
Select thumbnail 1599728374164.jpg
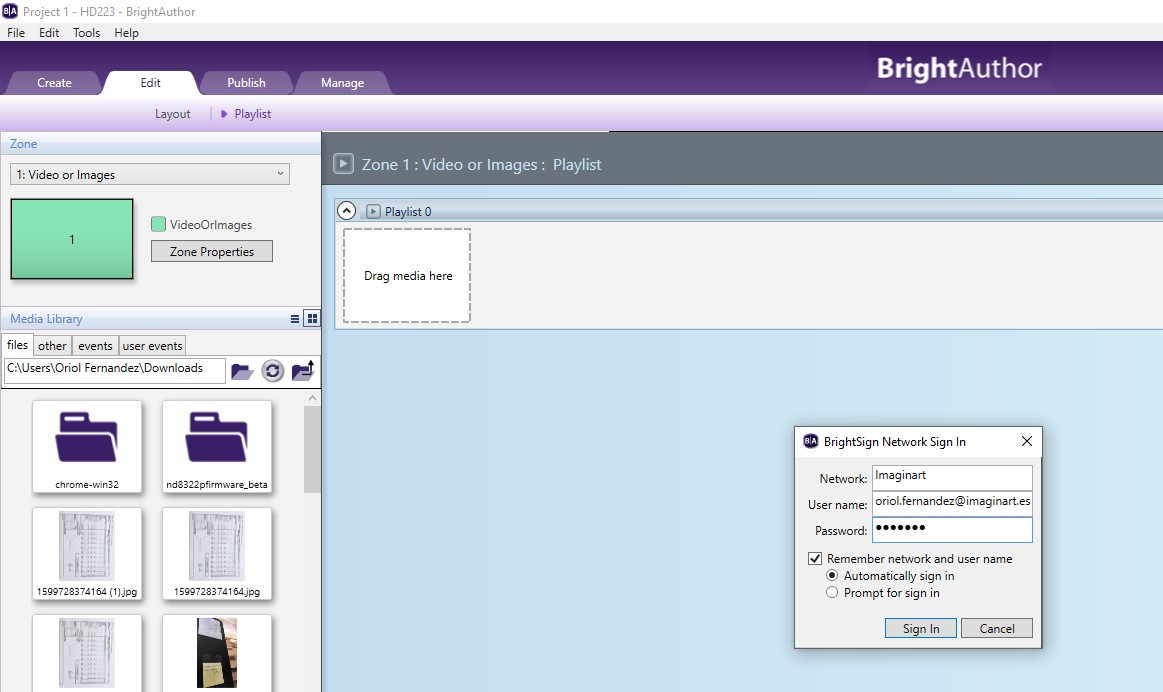coord(217,553)
